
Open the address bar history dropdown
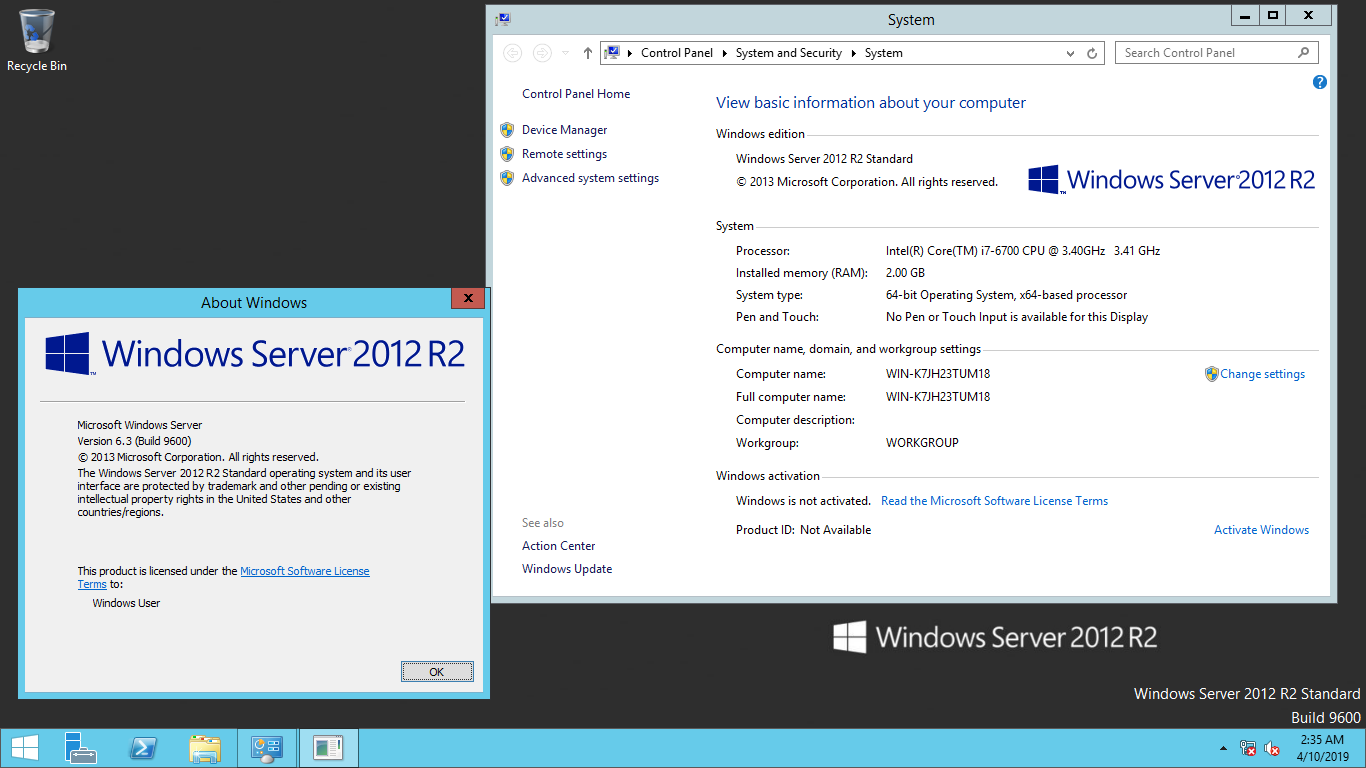1071,53
